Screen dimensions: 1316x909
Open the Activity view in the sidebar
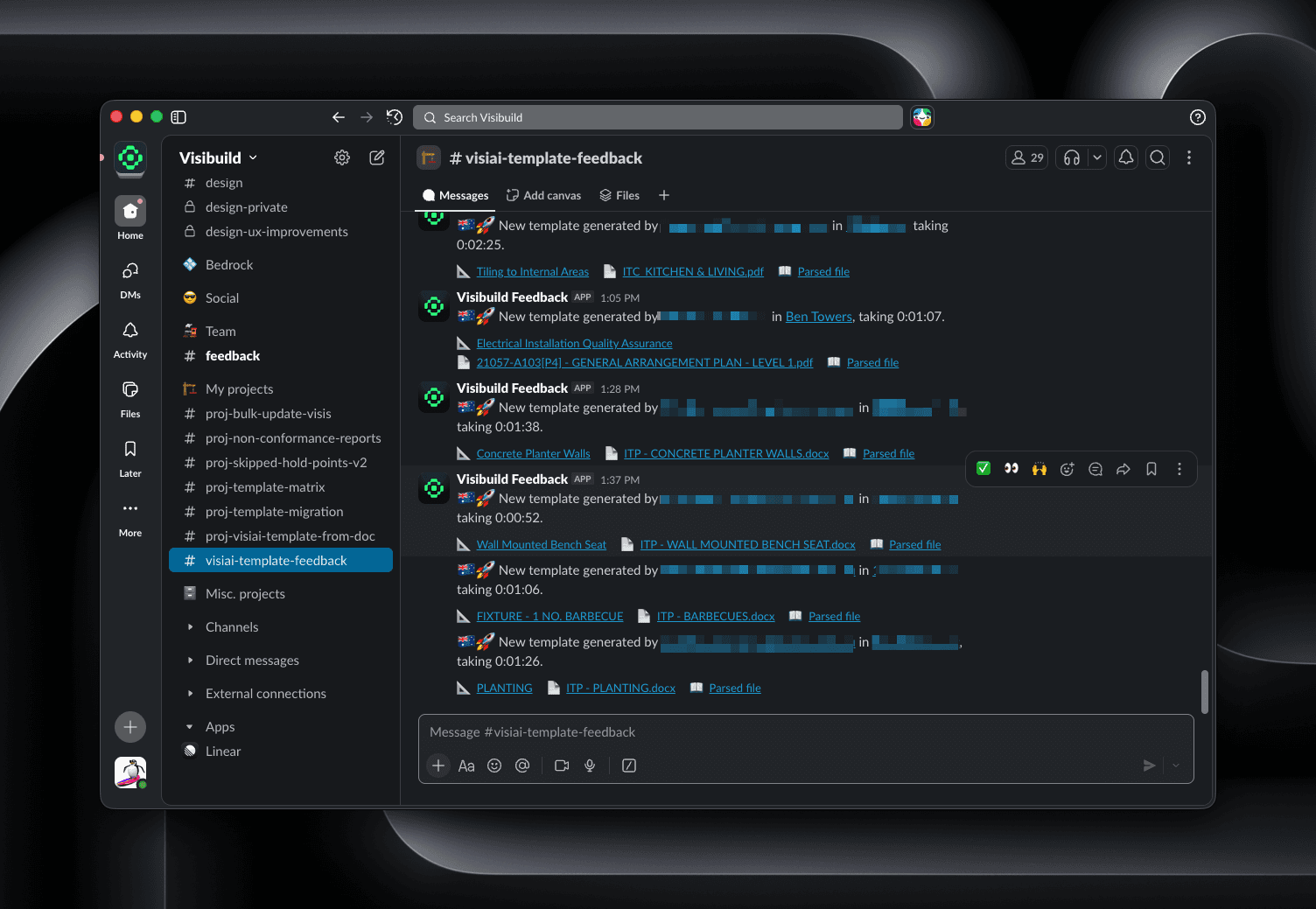pyautogui.click(x=129, y=339)
